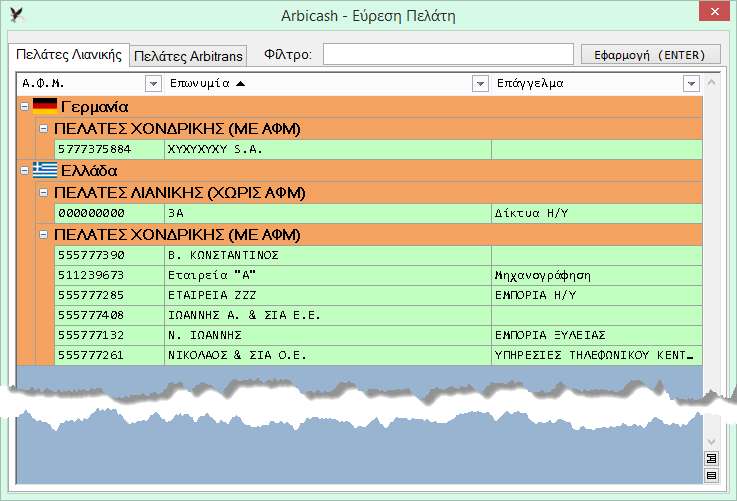This screenshot has height=501, width=737.
Task: Click the Greek flag icon
Action: [45, 170]
